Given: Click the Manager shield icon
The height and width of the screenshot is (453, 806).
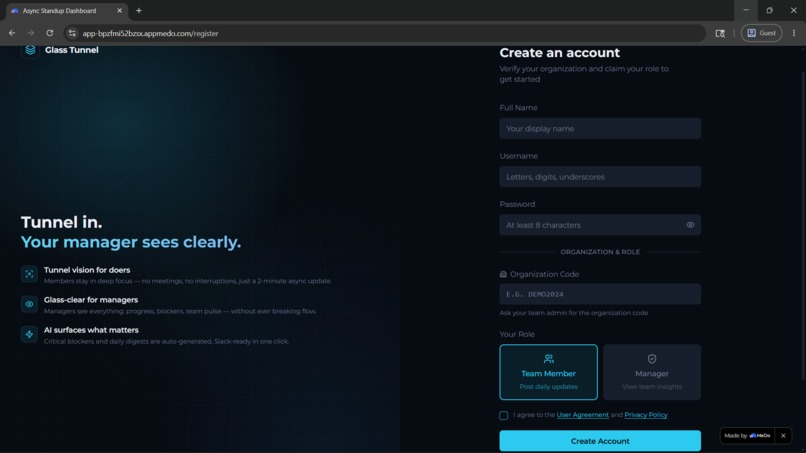Looking at the screenshot, I should click(652, 358).
